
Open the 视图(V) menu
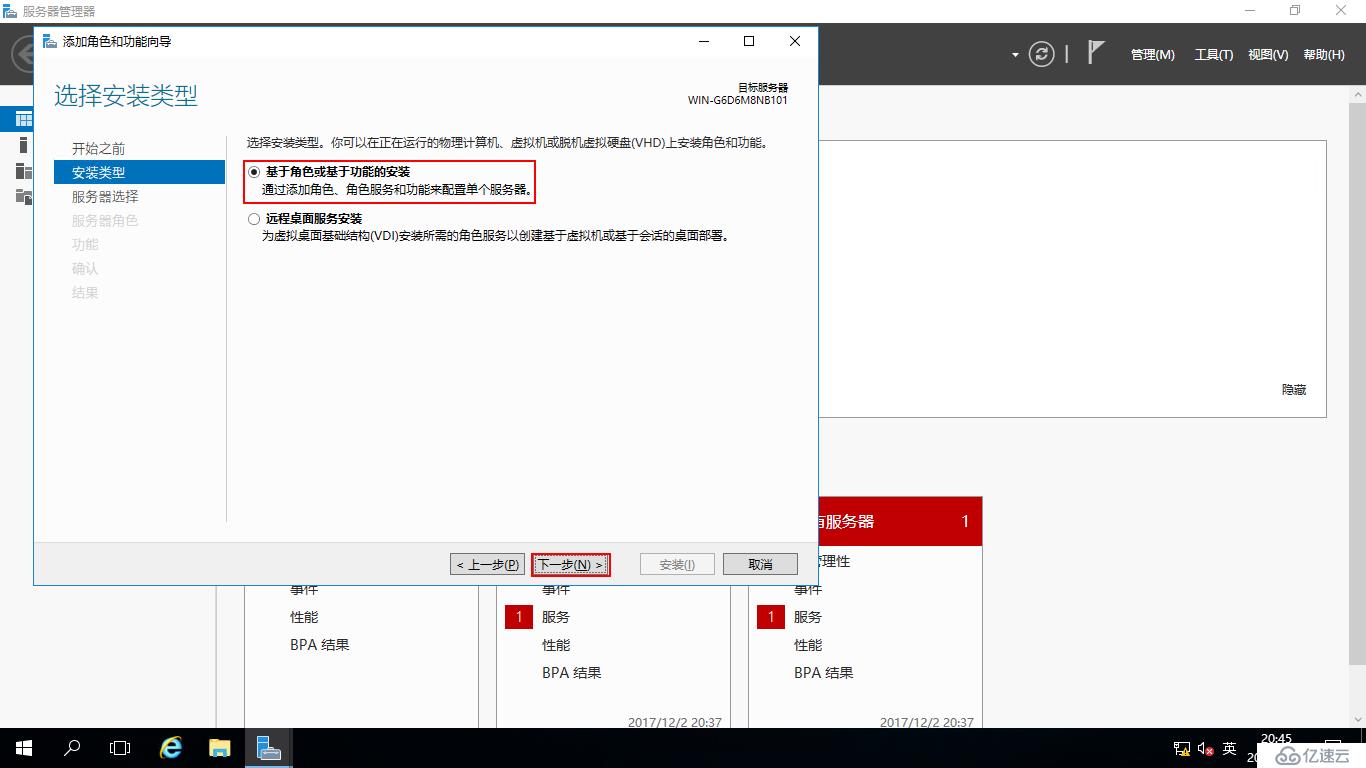tap(1268, 55)
